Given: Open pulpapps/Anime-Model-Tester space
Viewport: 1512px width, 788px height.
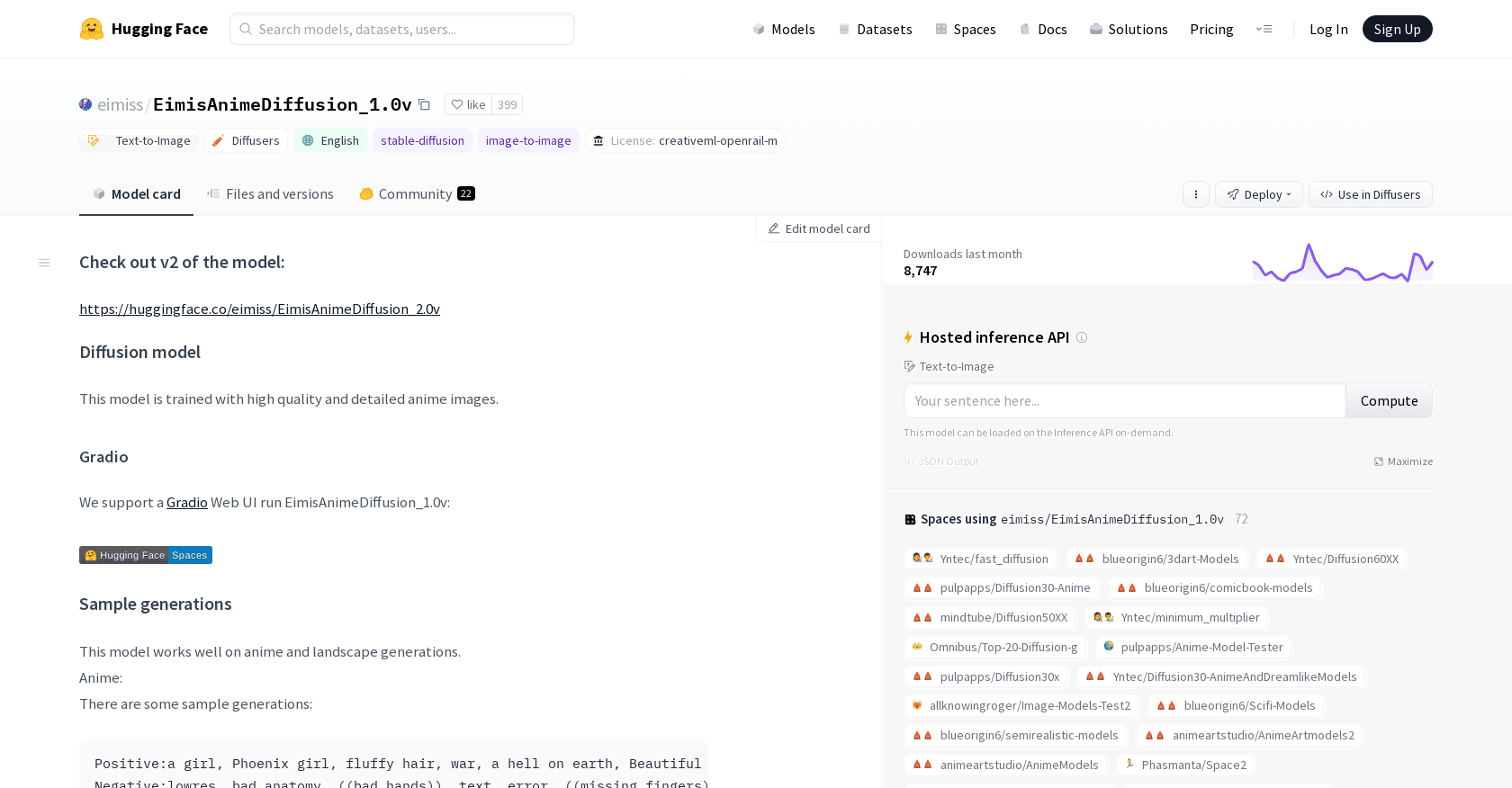Looking at the screenshot, I should point(1193,647).
